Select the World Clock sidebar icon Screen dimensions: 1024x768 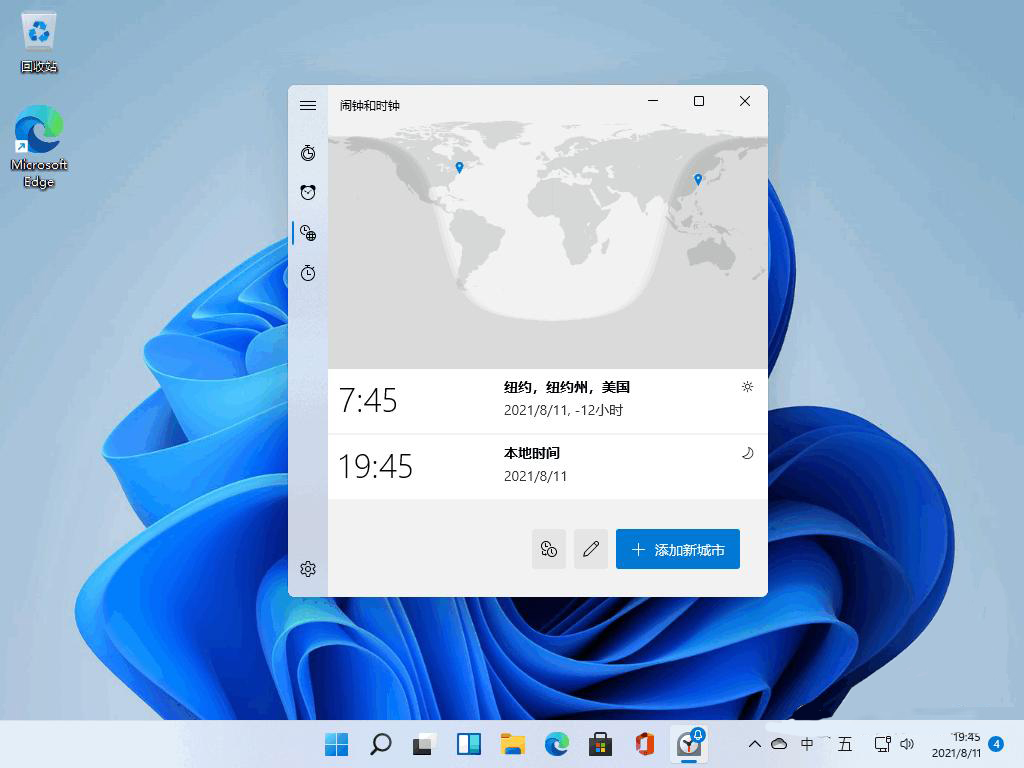308,232
